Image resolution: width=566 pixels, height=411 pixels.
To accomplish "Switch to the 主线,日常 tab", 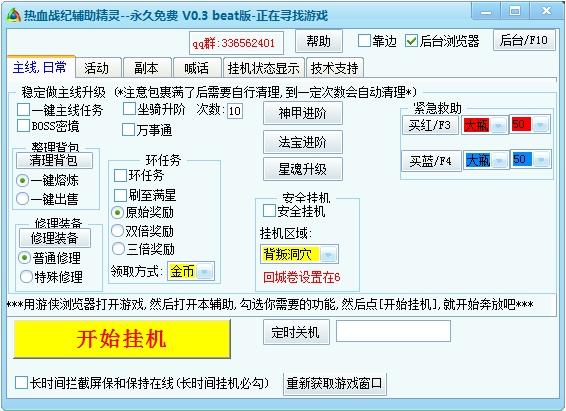I will click(x=40, y=67).
